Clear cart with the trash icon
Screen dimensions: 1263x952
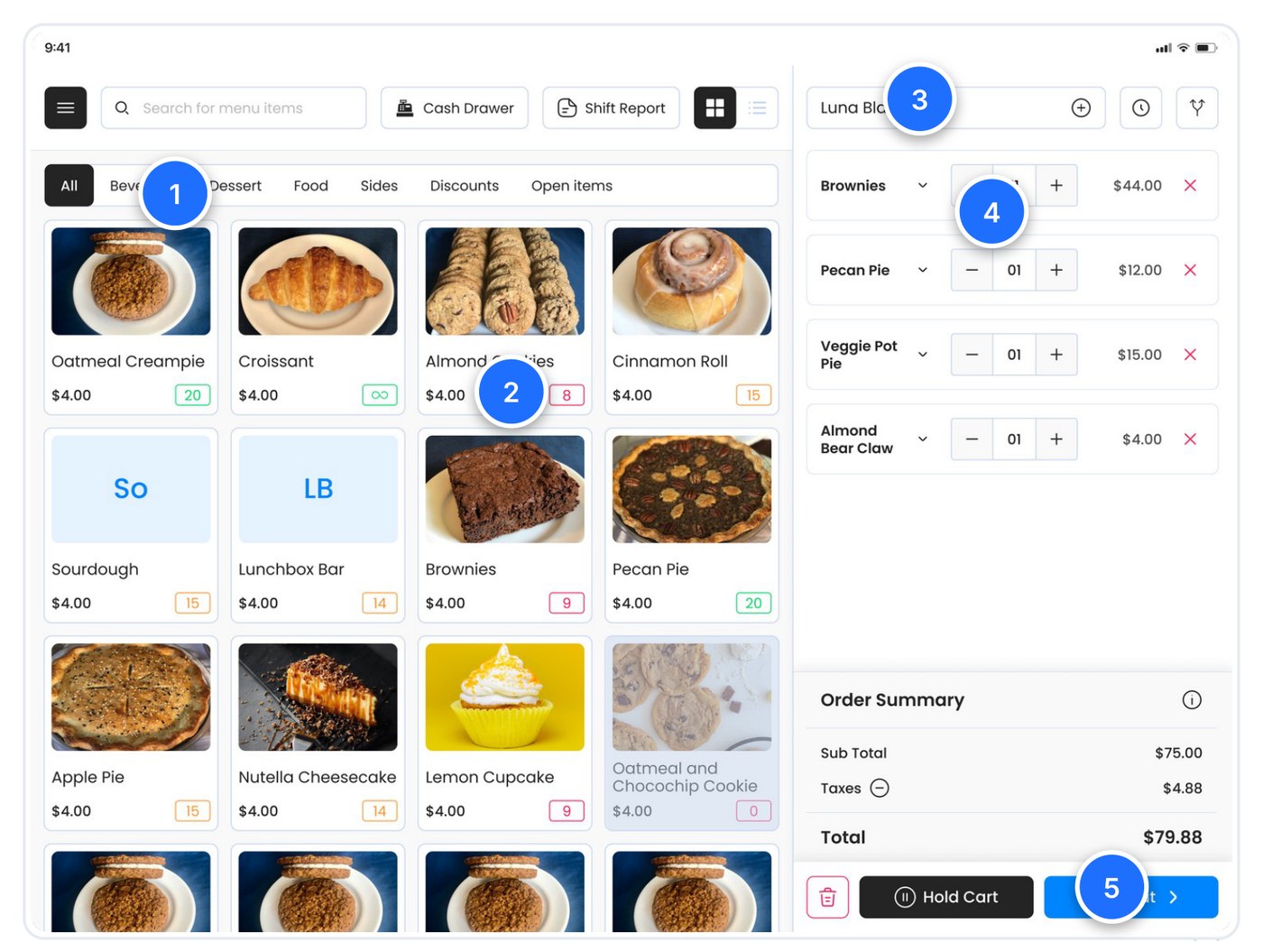(x=827, y=897)
